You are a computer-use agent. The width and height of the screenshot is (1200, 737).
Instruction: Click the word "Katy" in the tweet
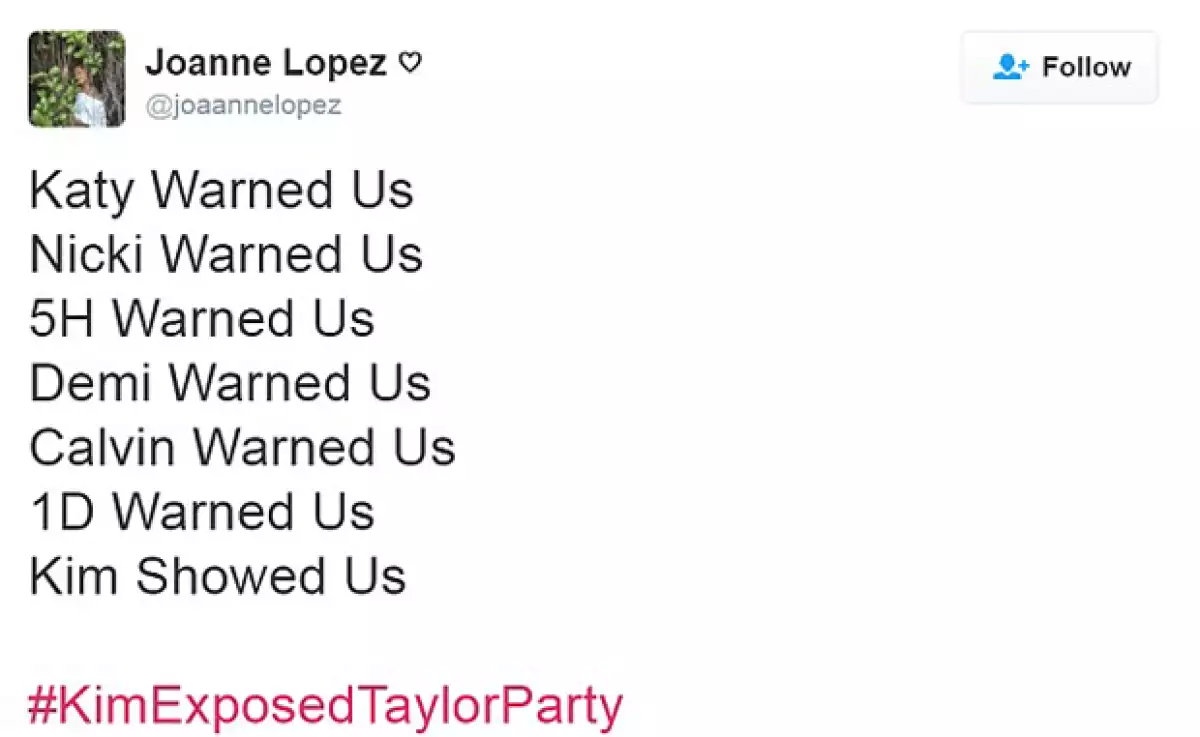(82, 192)
